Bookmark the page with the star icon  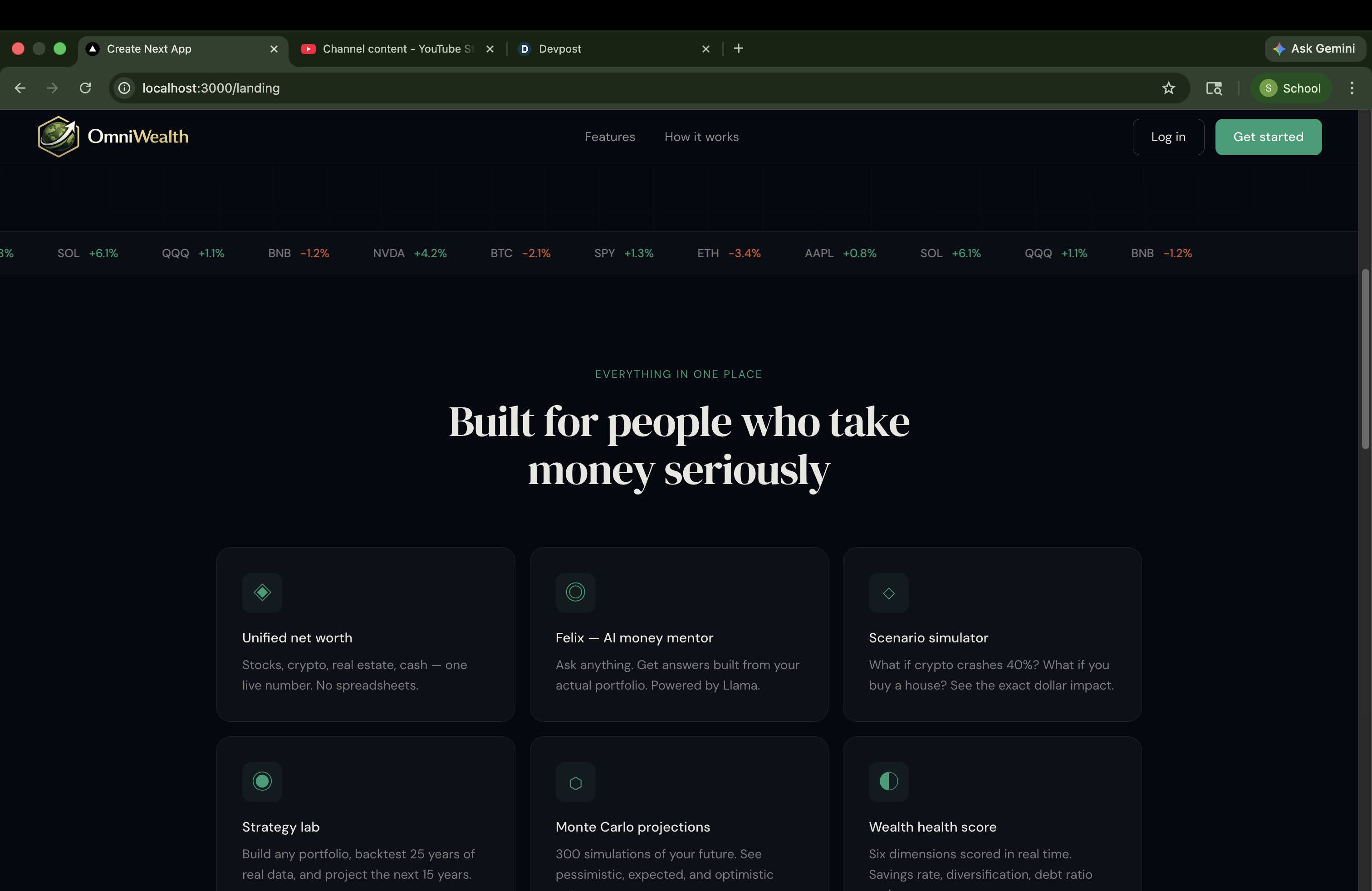tap(1168, 88)
